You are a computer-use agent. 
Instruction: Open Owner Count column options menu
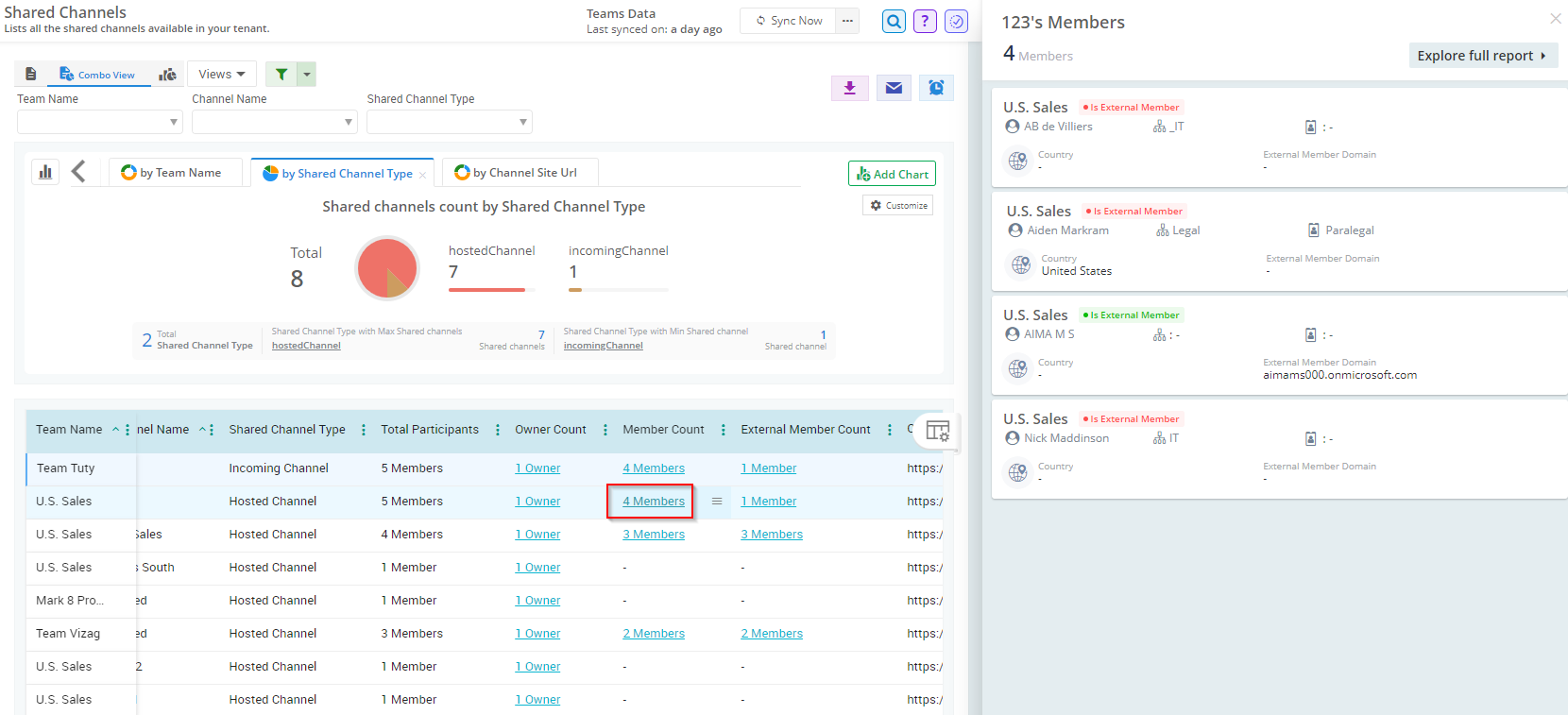tap(605, 430)
